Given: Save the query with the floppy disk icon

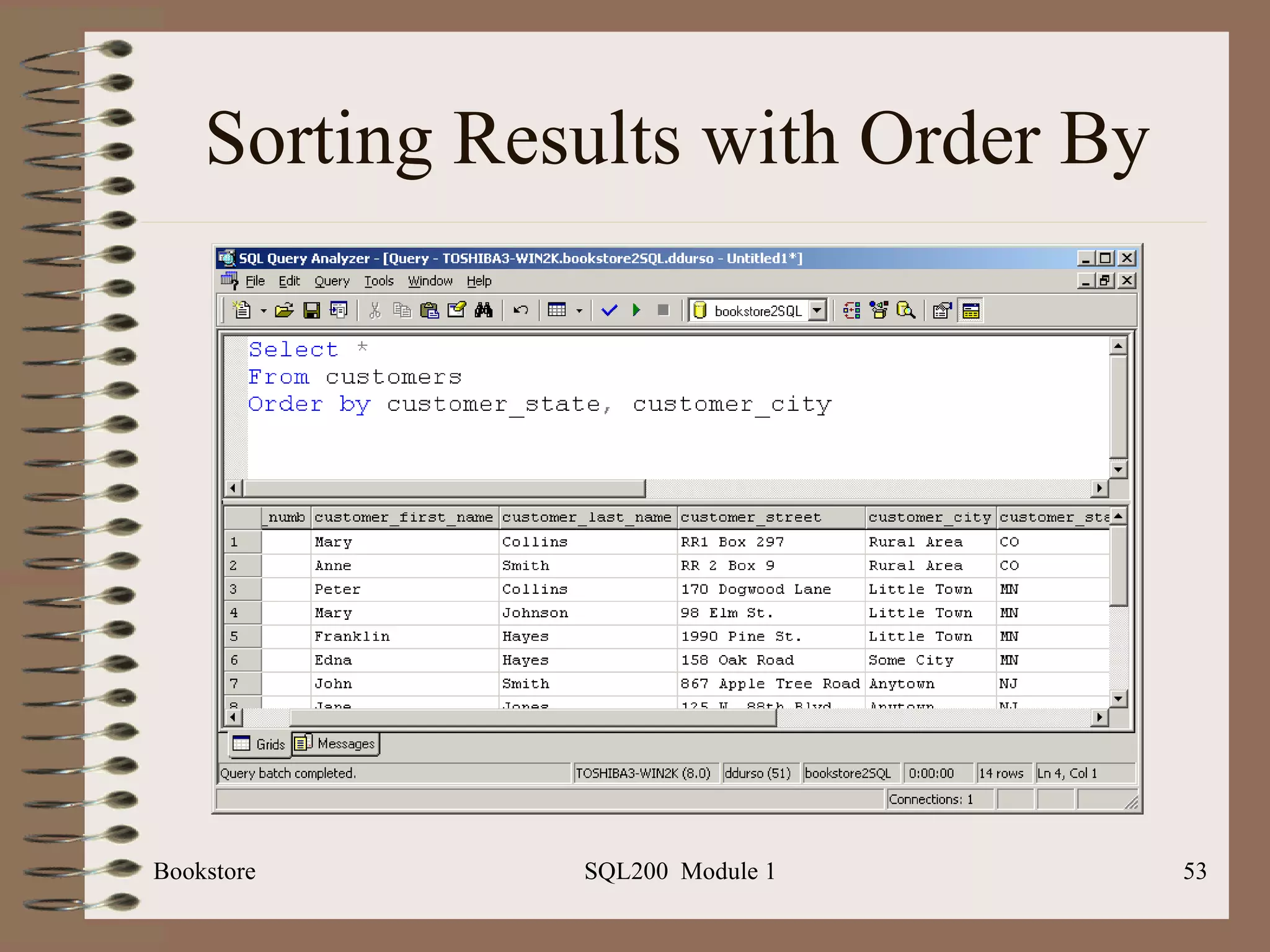Looking at the screenshot, I should click(311, 310).
